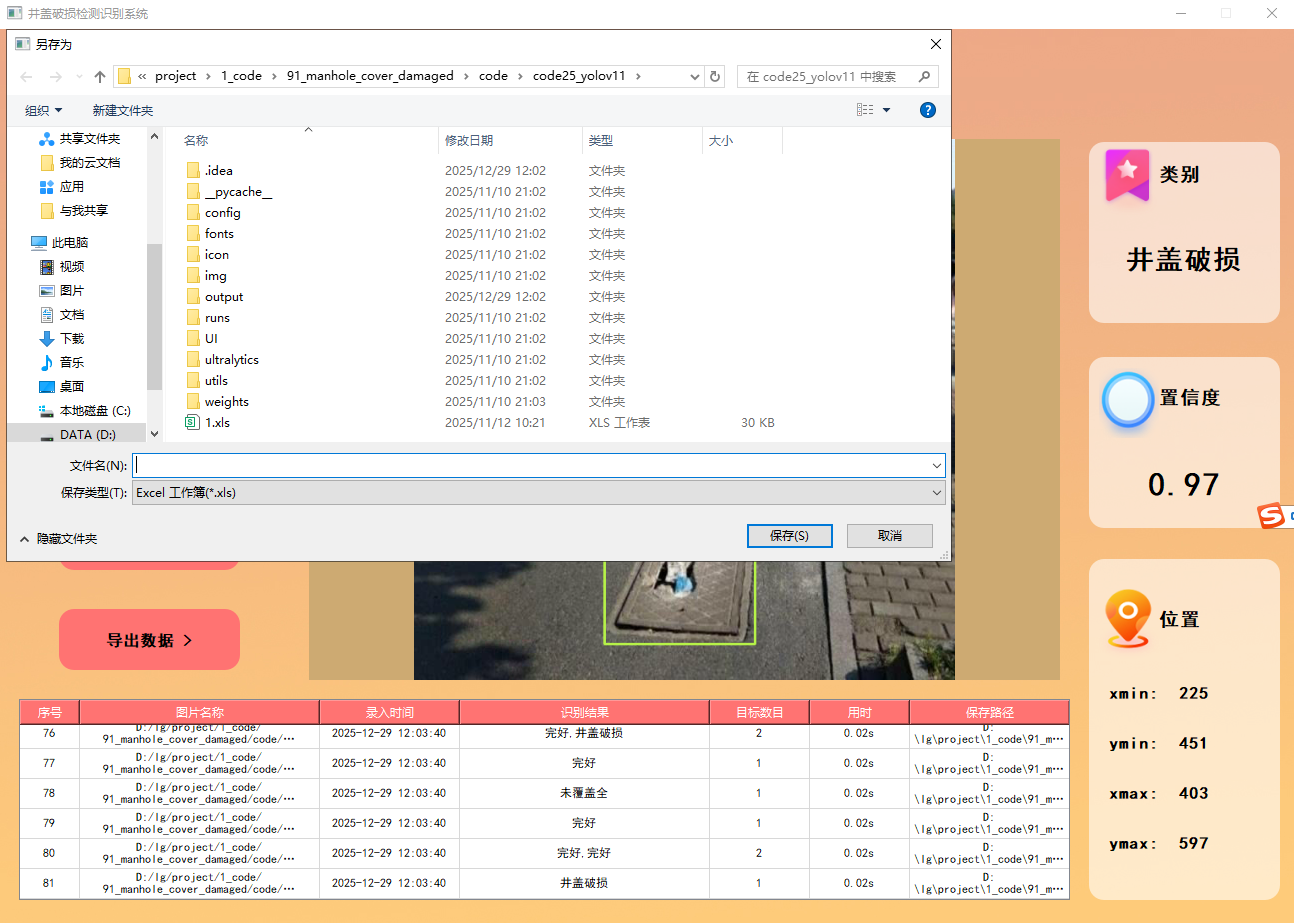Select the fonts folder
The height and width of the screenshot is (923, 1294).
(209, 233)
